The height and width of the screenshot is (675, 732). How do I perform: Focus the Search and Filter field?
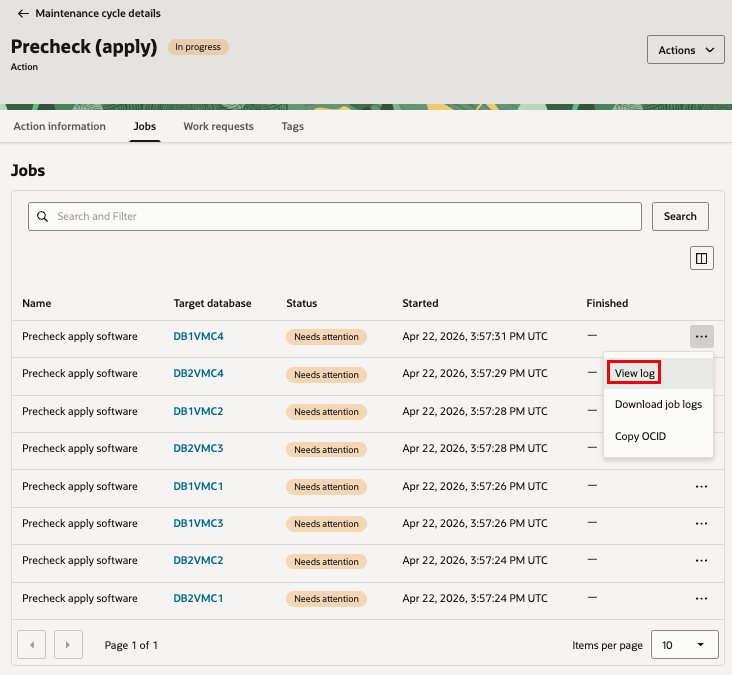point(335,216)
